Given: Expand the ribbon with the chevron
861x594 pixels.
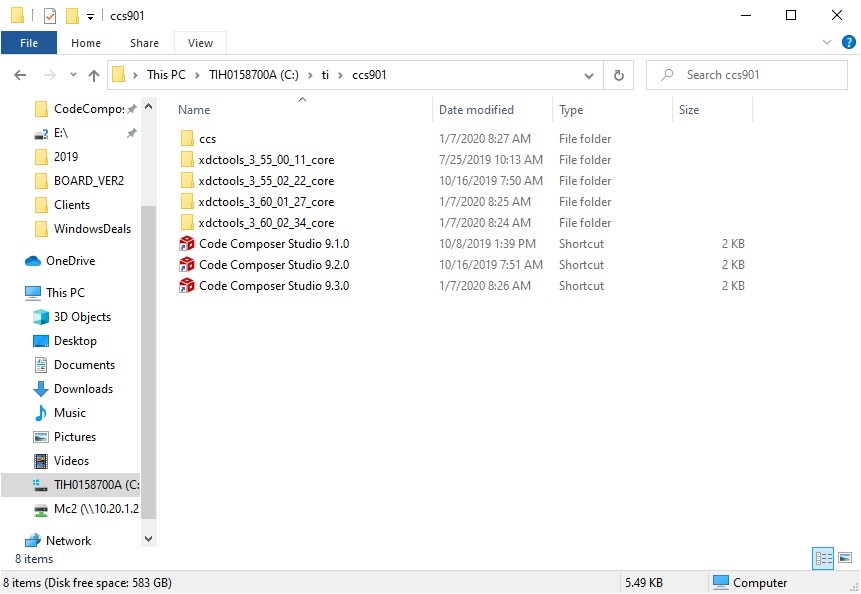Looking at the screenshot, I should [x=826, y=42].
